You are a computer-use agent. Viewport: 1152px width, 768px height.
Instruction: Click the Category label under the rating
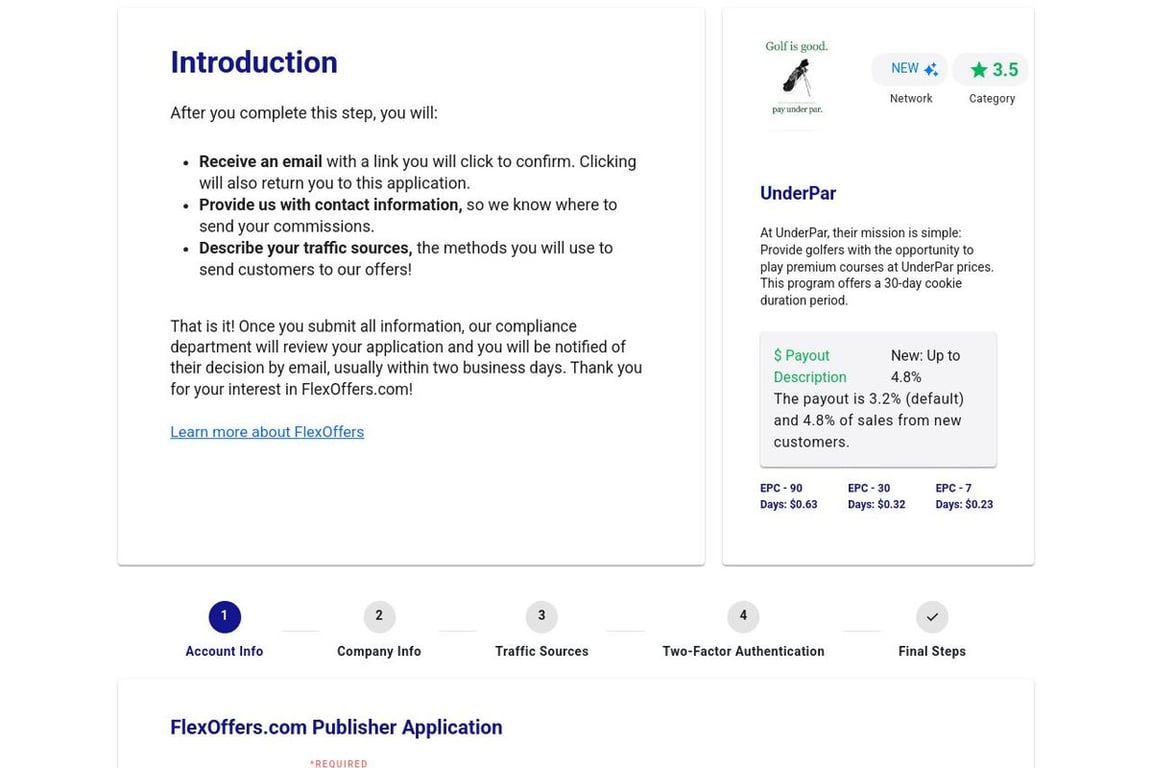[x=992, y=98]
